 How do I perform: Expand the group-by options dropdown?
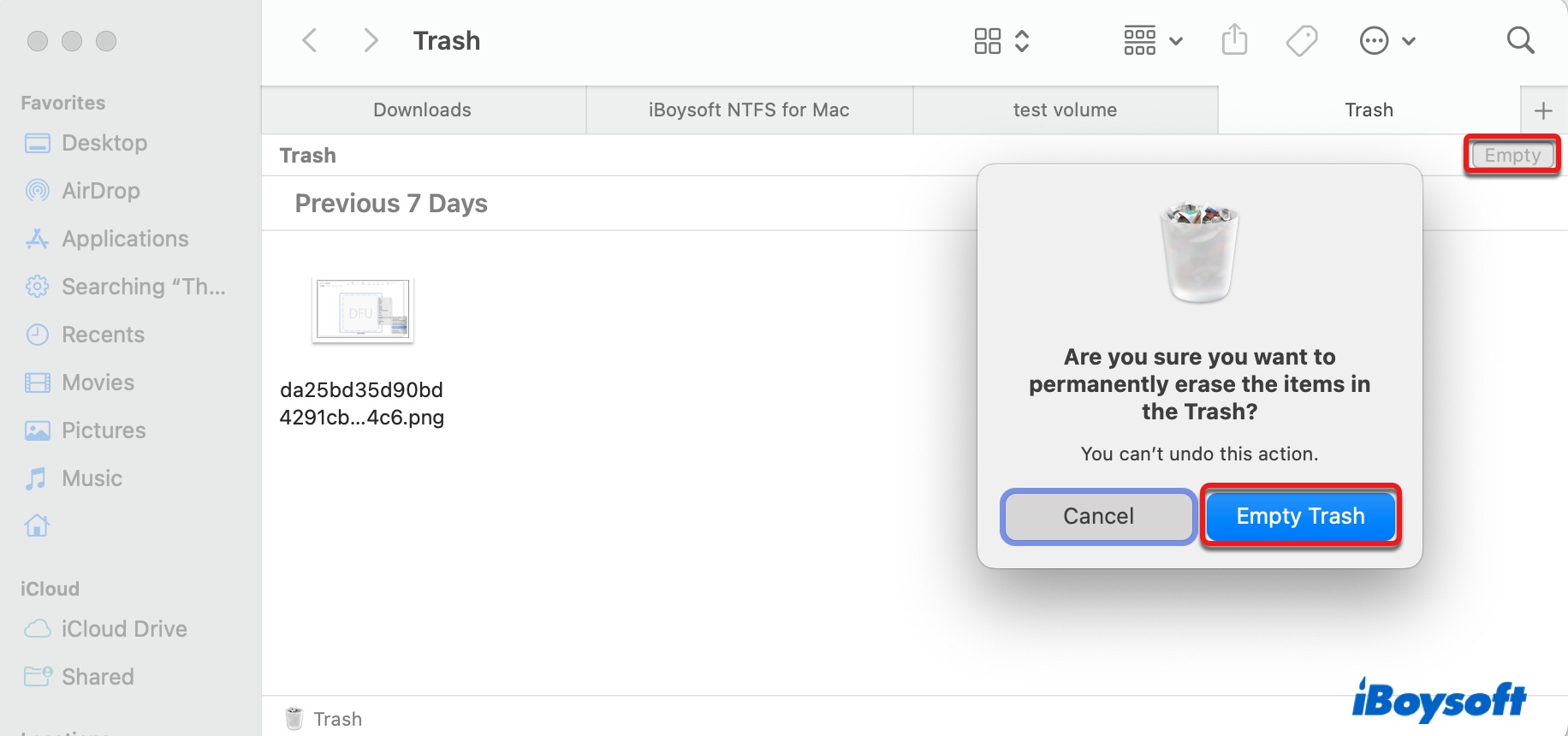1152,40
